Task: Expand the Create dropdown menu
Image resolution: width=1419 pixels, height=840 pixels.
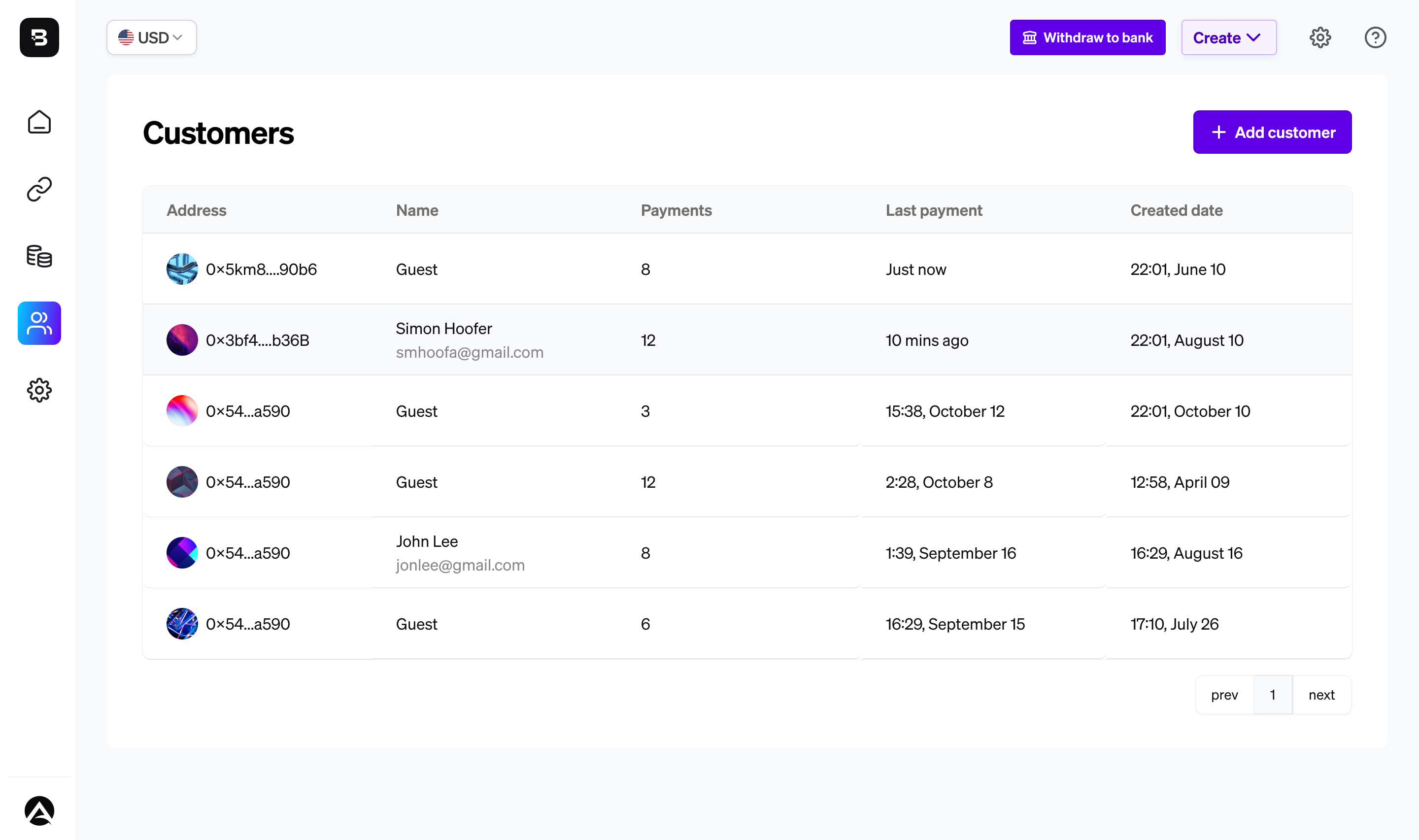Action: coord(1228,37)
